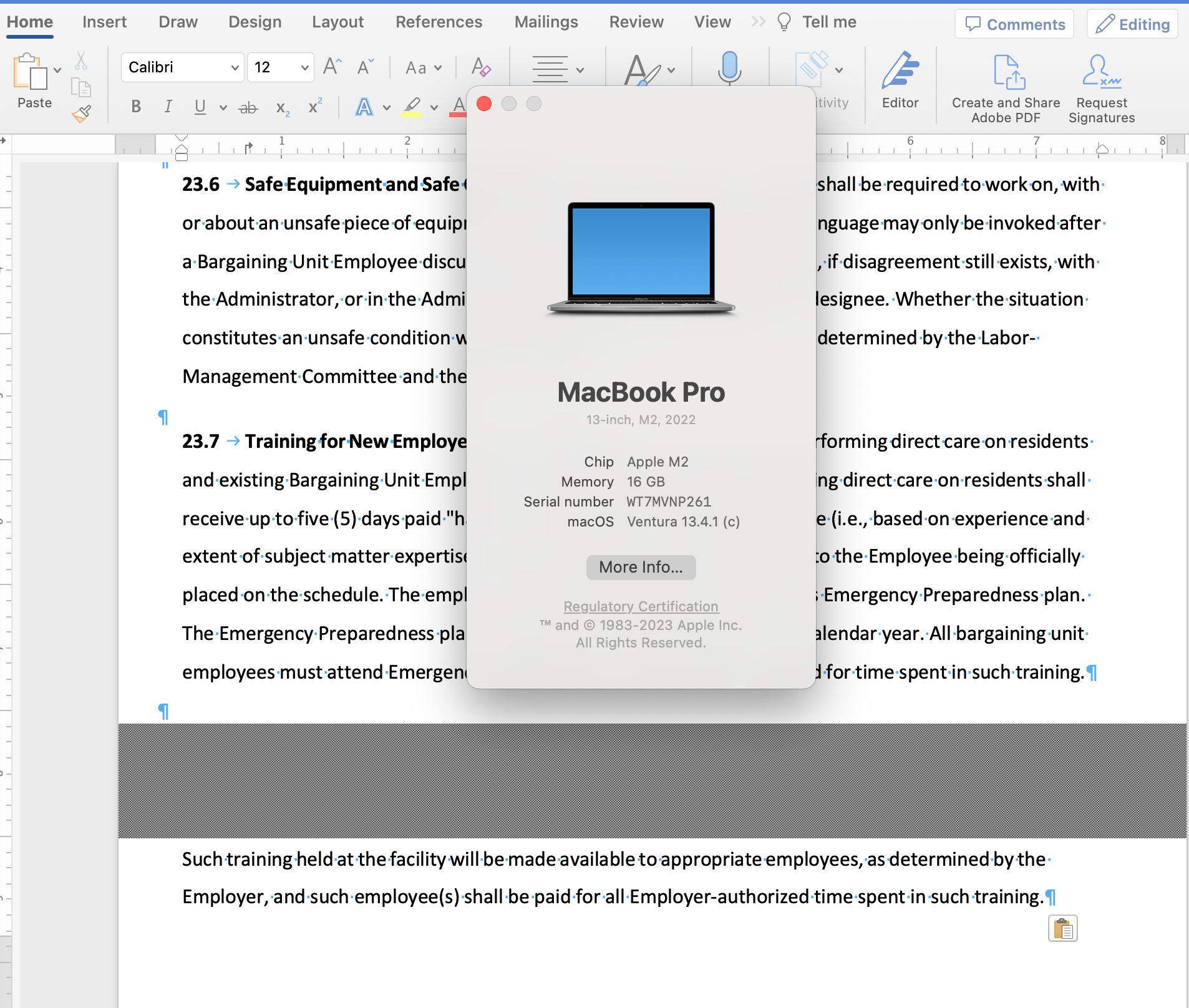Open the References tab
1189x1008 pixels.
(439, 22)
